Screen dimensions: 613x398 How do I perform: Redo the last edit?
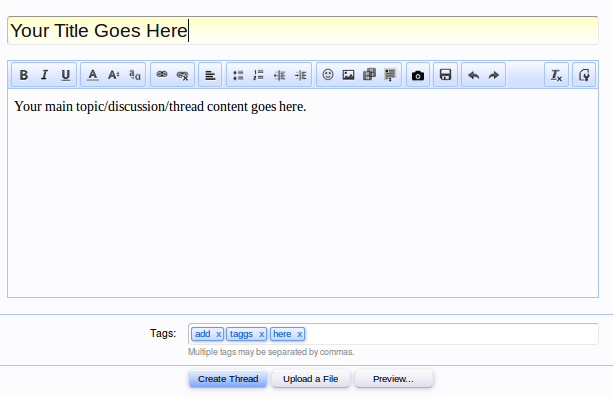(494, 75)
